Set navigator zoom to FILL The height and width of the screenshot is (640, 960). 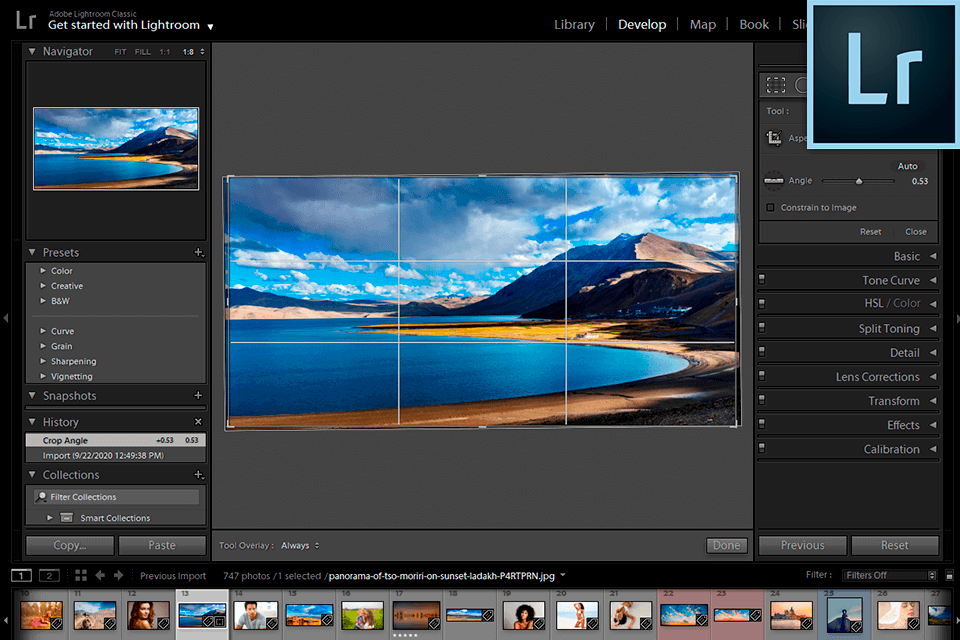[x=143, y=52]
